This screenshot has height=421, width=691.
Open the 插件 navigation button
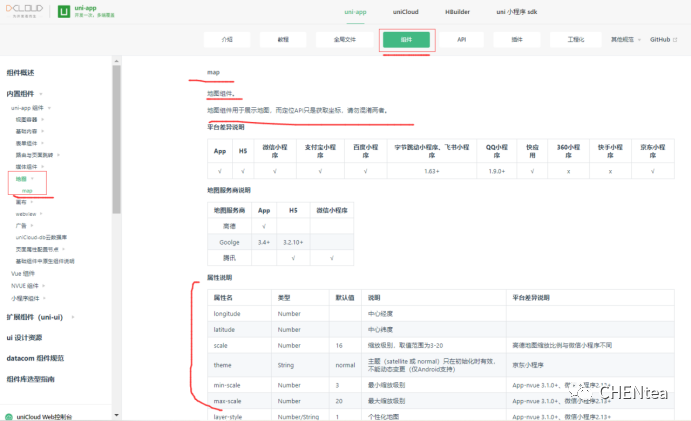click(517, 40)
